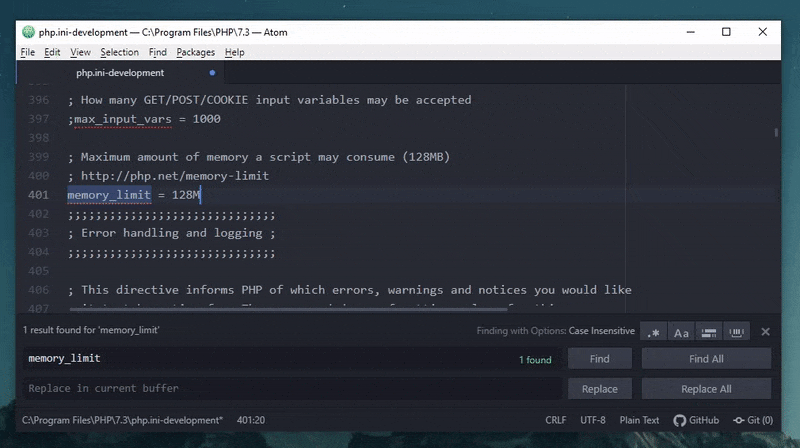Click the 'Case Insensitive' options label
This screenshot has width=800, height=448.
click(602, 331)
